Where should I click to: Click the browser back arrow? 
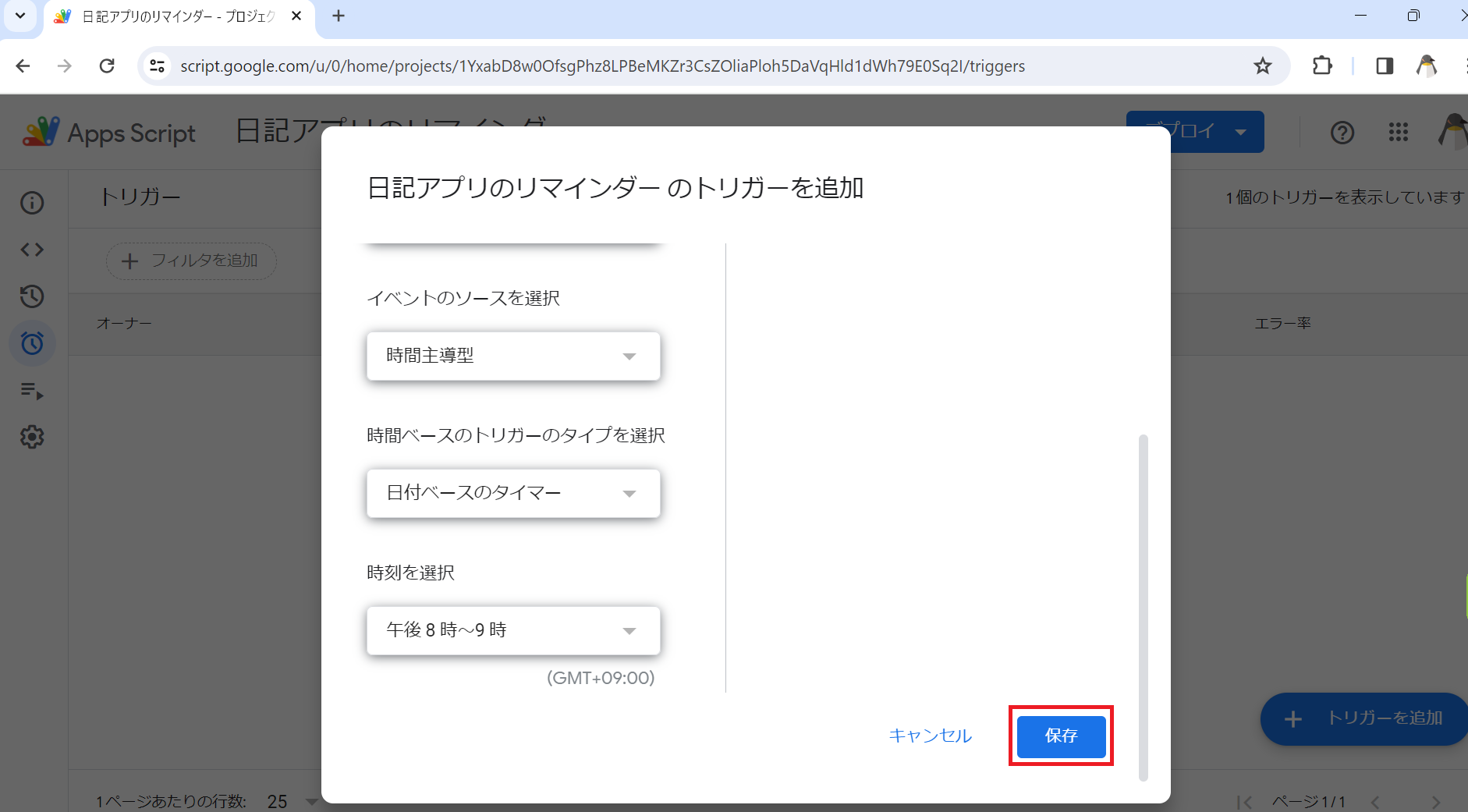(23, 66)
